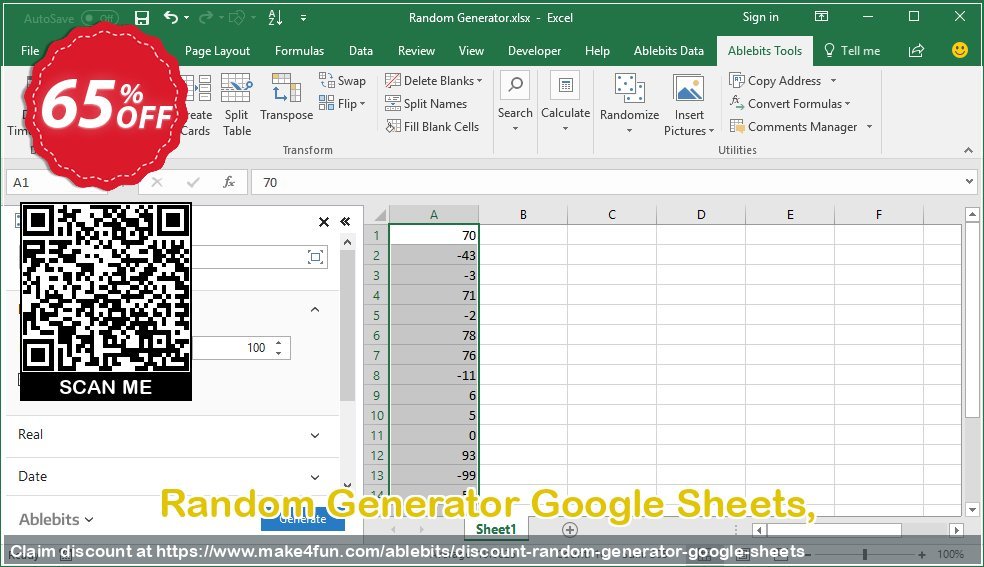This screenshot has height=567, width=984.
Task: Click Tell me search box
Action: (852, 51)
